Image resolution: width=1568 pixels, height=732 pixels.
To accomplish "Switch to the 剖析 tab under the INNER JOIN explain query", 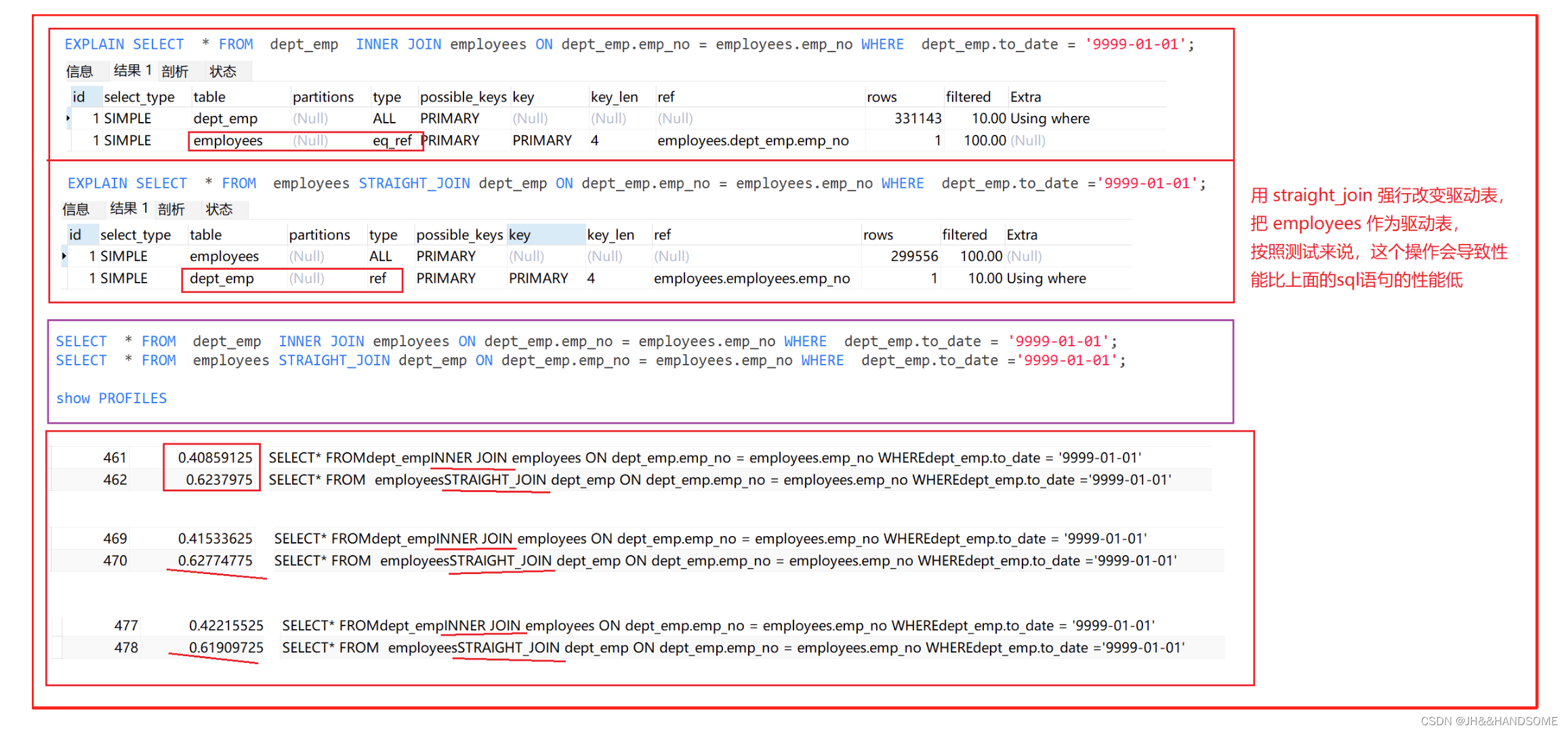I will pyautogui.click(x=175, y=71).
